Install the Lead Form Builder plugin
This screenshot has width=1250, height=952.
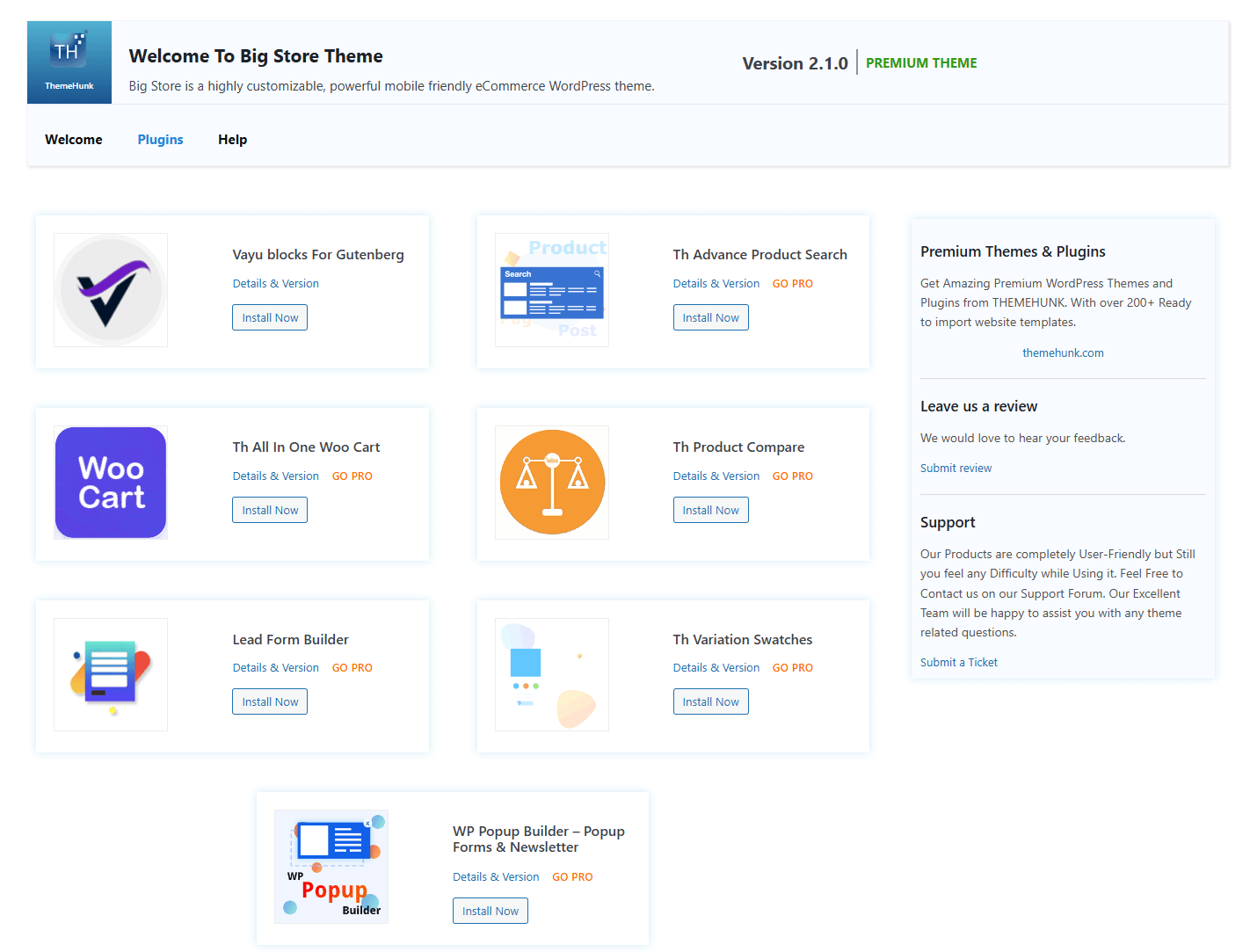click(270, 701)
